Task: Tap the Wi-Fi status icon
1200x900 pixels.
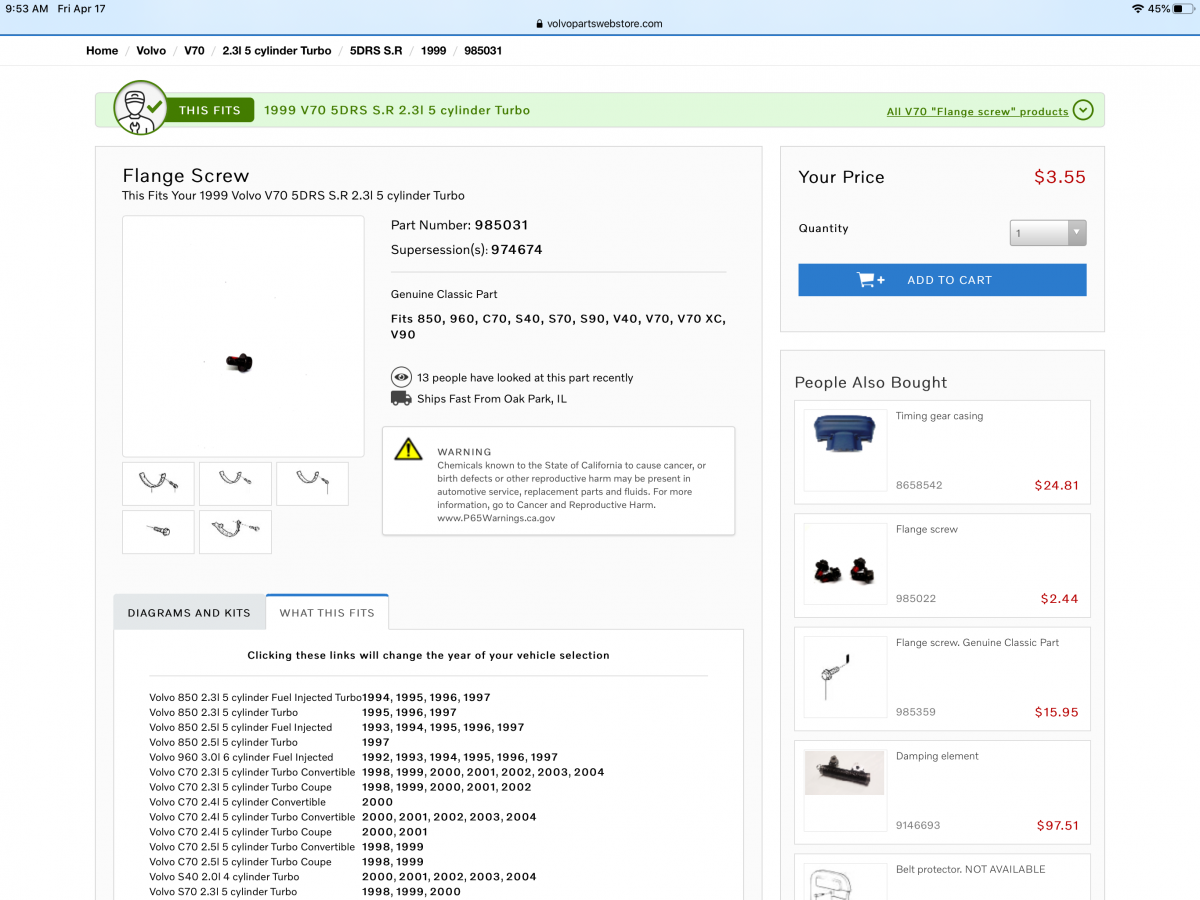Action: coord(1137,9)
